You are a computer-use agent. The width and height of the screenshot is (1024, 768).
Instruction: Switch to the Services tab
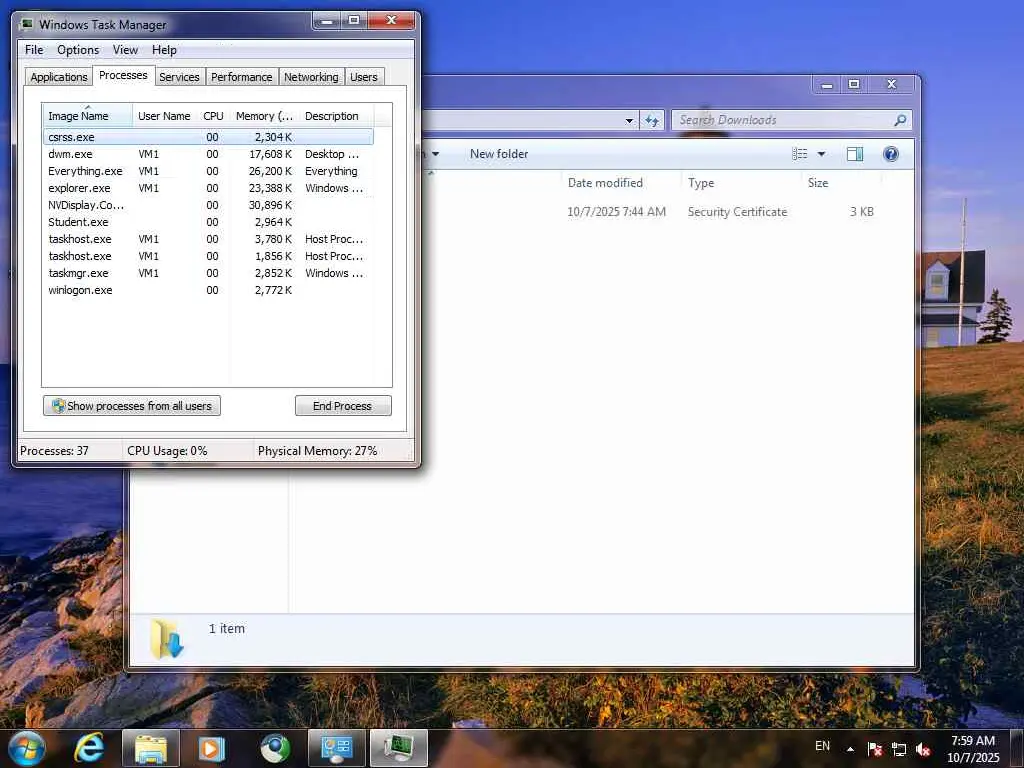(x=179, y=77)
